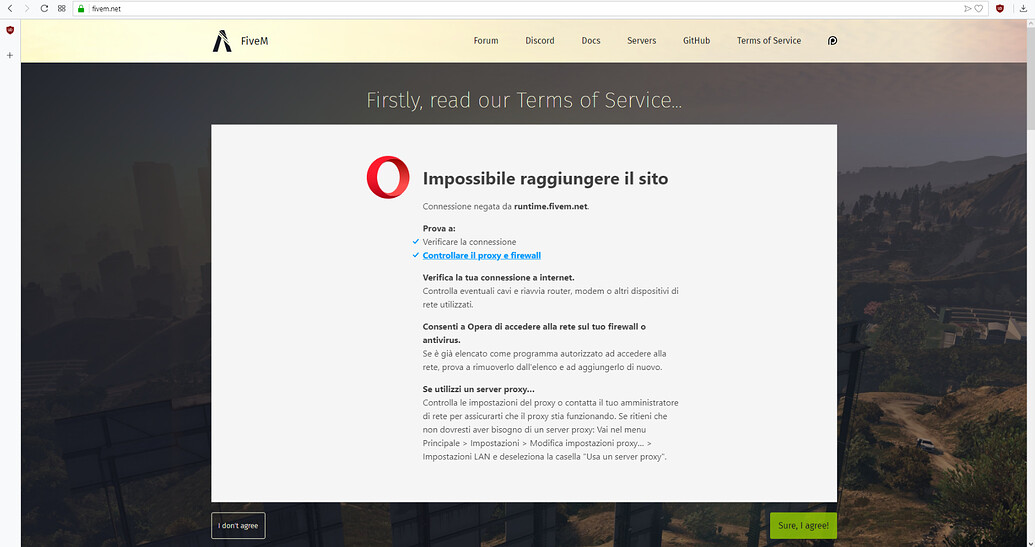Open the Terms of Service menu item

click(x=769, y=40)
